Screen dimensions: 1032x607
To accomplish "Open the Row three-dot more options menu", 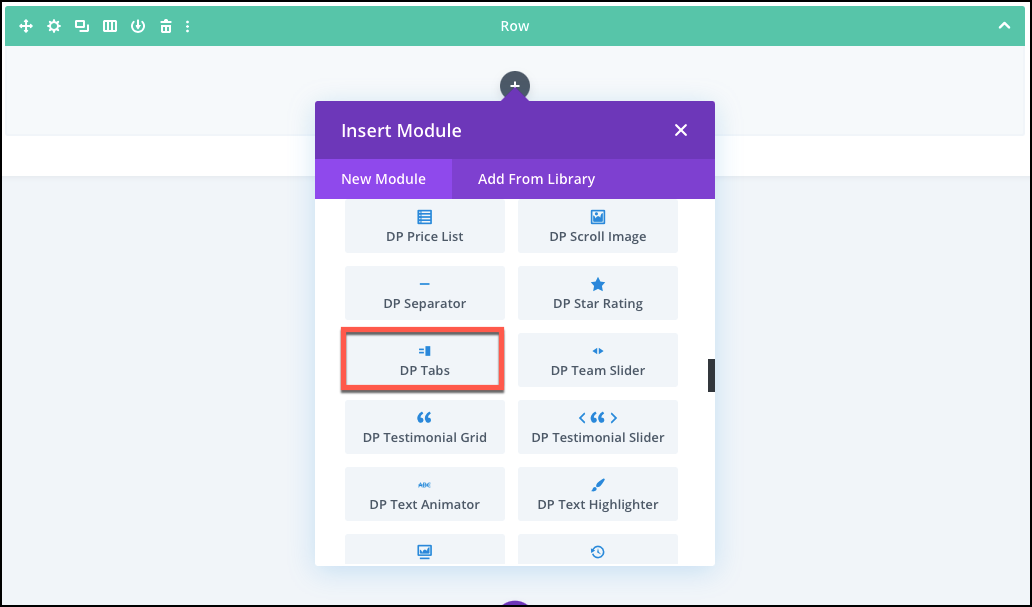I will [x=188, y=26].
